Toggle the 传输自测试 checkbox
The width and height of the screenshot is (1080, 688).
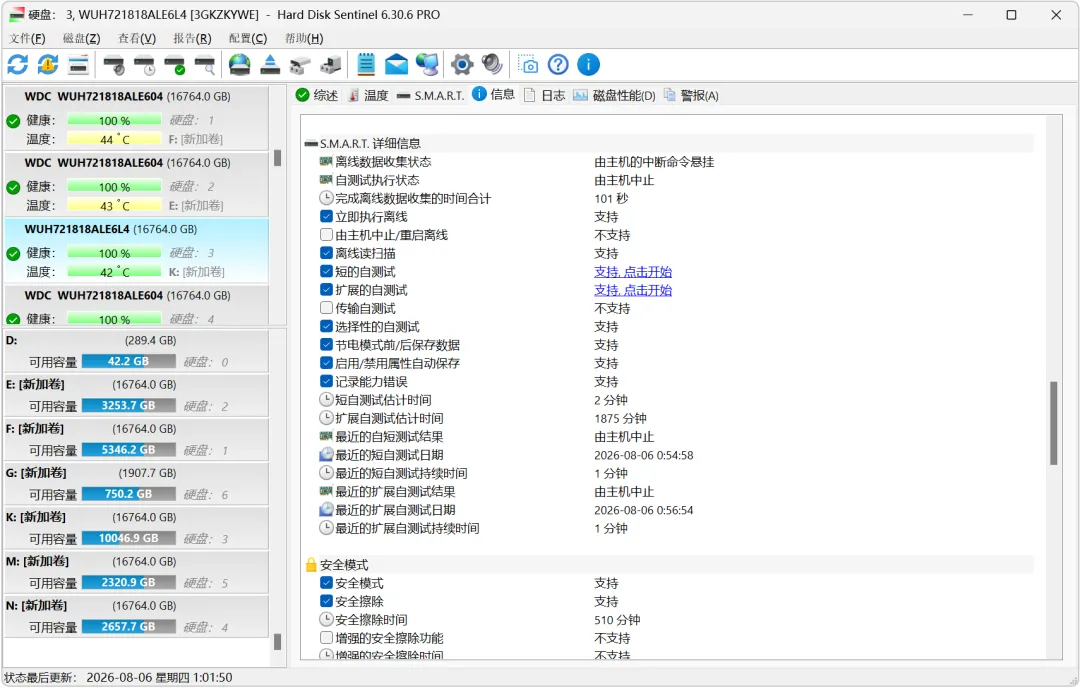[326, 308]
